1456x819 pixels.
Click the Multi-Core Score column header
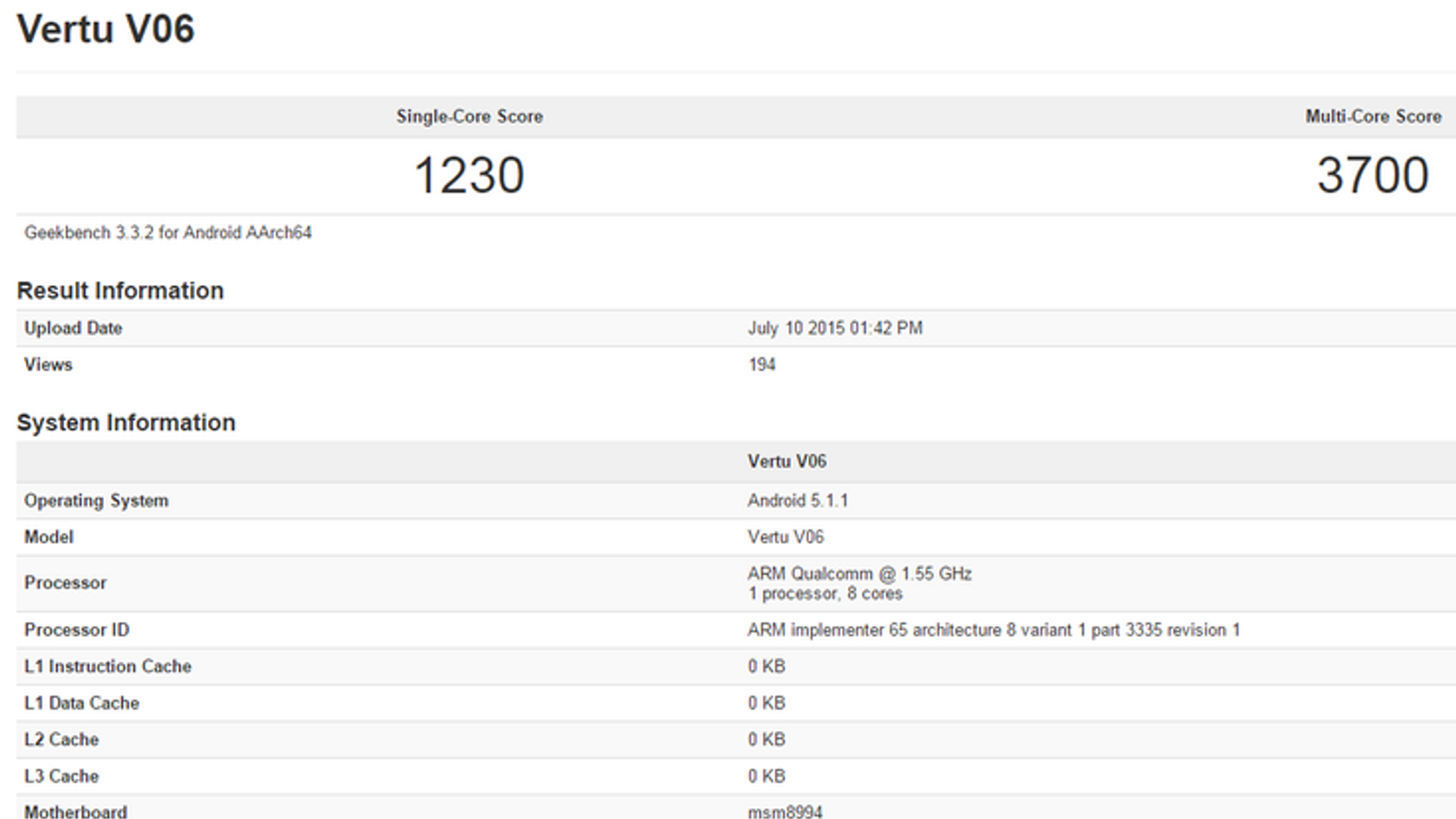click(x=1372, y=116)
